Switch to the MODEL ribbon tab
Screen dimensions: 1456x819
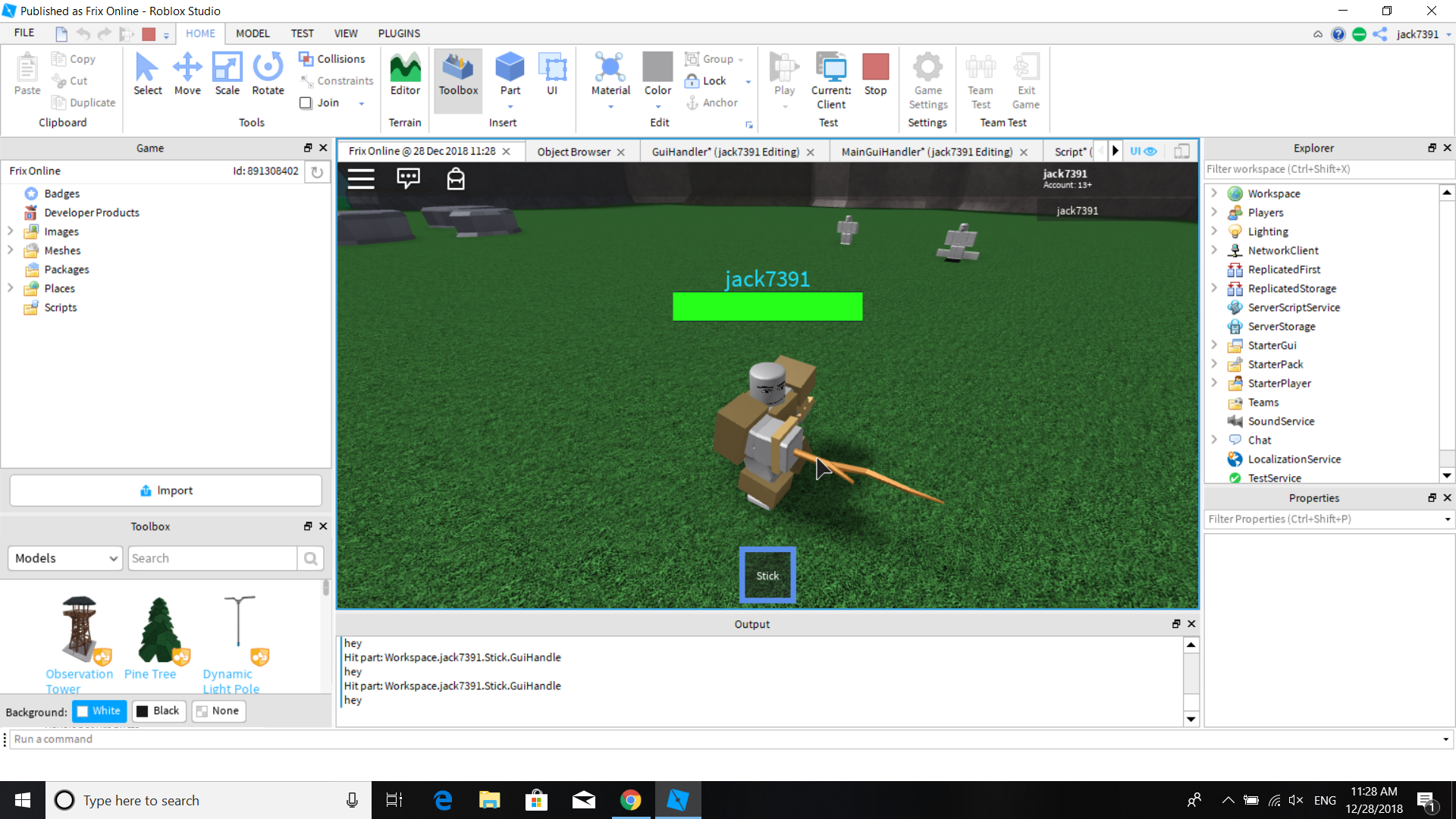click(x=253, y=33)
